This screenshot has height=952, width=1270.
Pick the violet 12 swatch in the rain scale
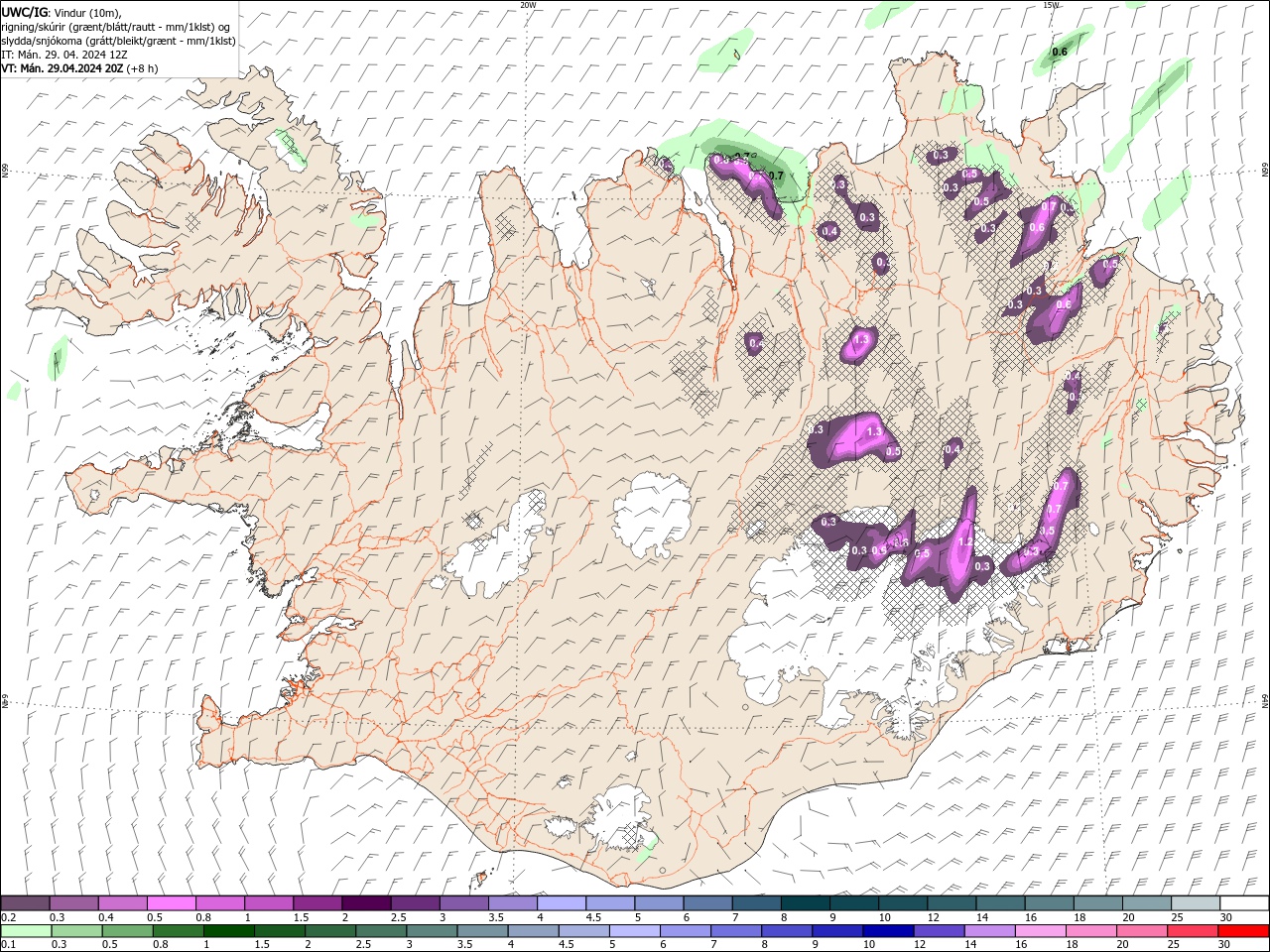tap(939, 931)
